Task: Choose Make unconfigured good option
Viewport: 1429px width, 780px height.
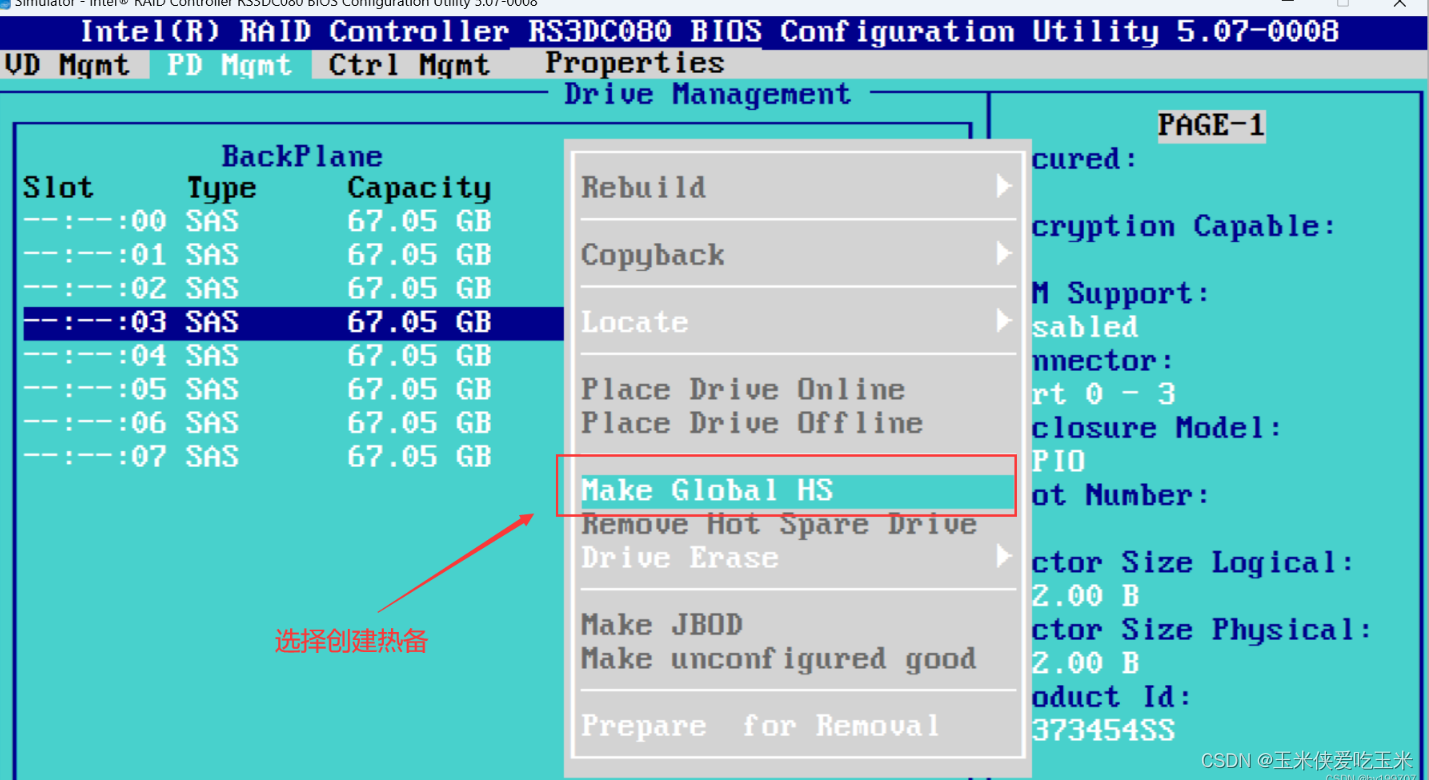Action: [779, 659]
